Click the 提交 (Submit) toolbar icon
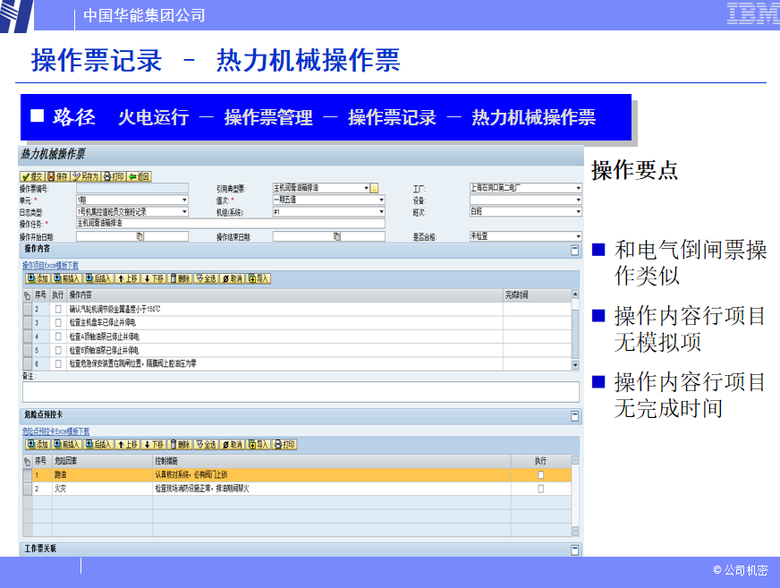Image resolution: width=780 pixels, height=588 pixels. 32,176
